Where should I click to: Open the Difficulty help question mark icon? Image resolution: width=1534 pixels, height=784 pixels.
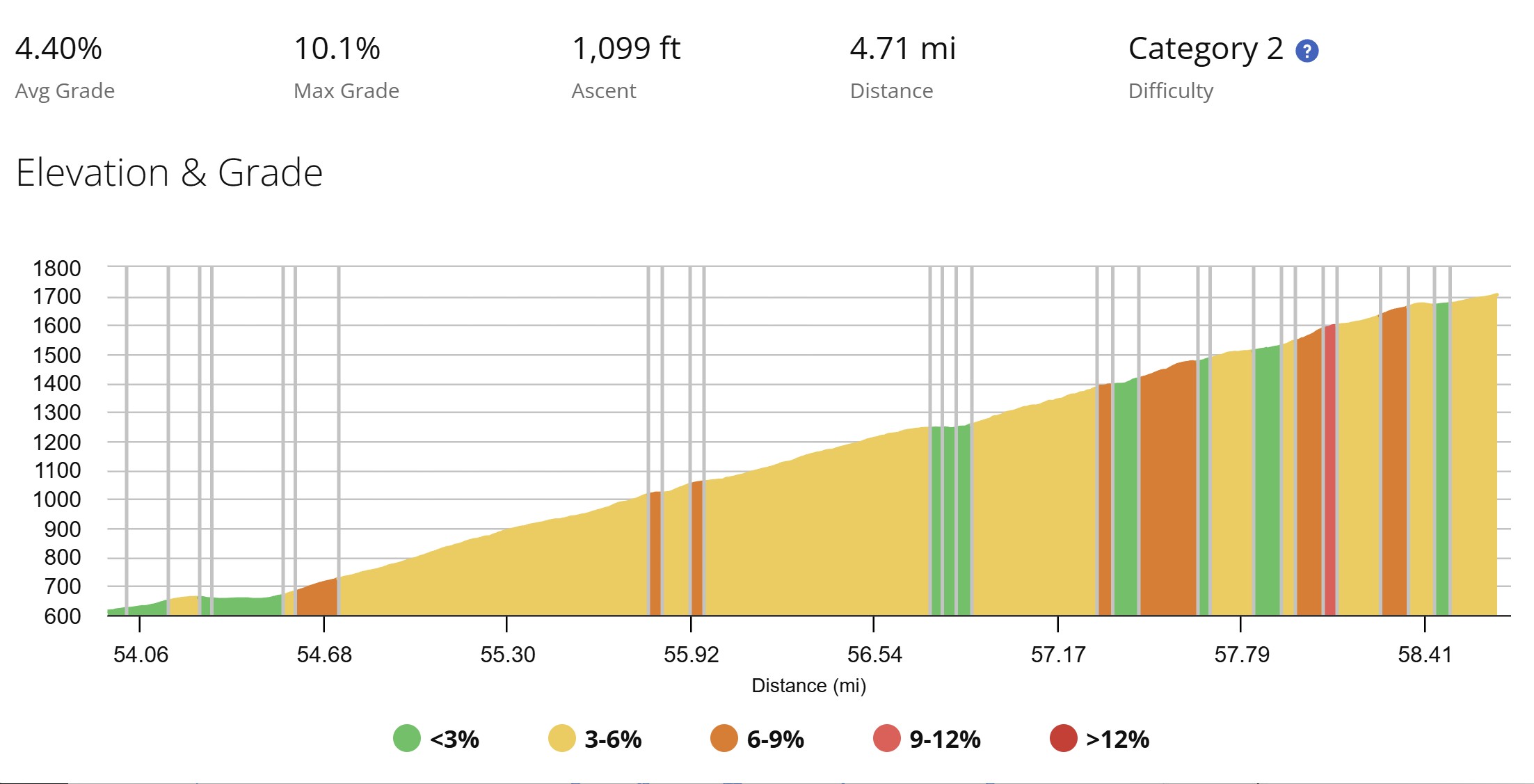(1307, 51)
